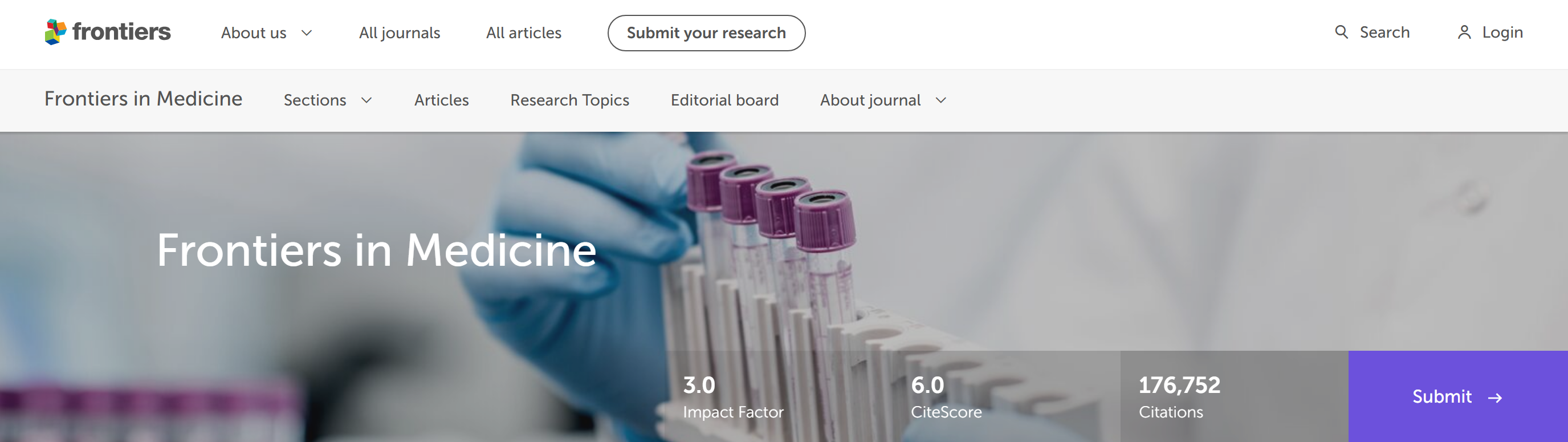Click the 6.0 CiteScore metric

click(946, 397)
